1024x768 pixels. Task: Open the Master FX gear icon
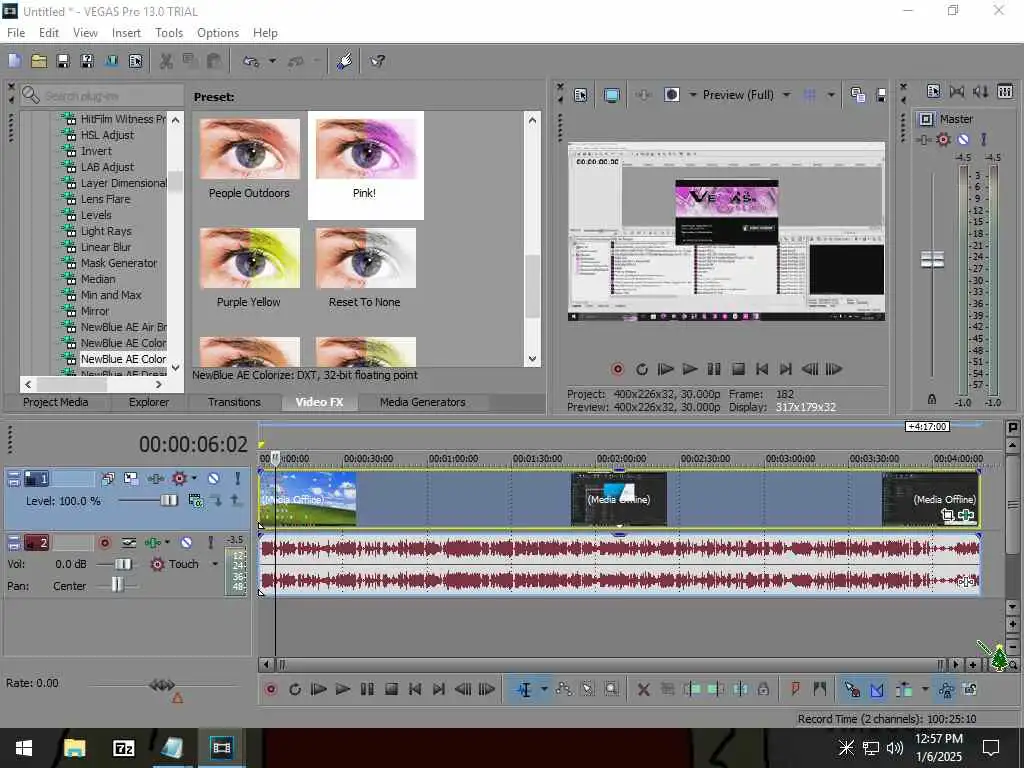click(x=943, y=139)
